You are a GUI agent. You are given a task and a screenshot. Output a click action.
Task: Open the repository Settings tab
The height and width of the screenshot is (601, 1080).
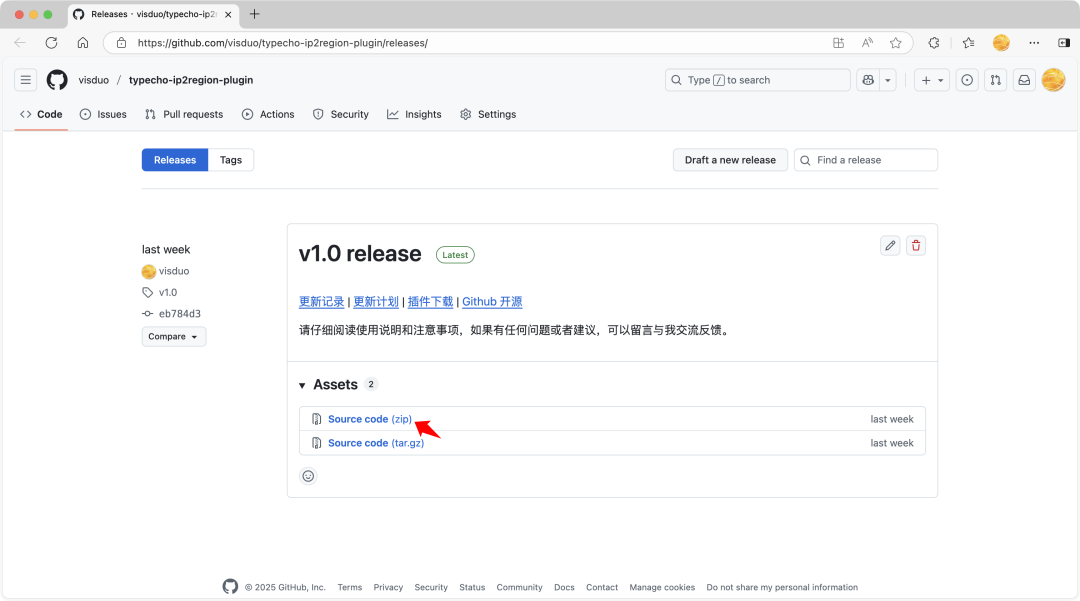[x=488, y=114]
